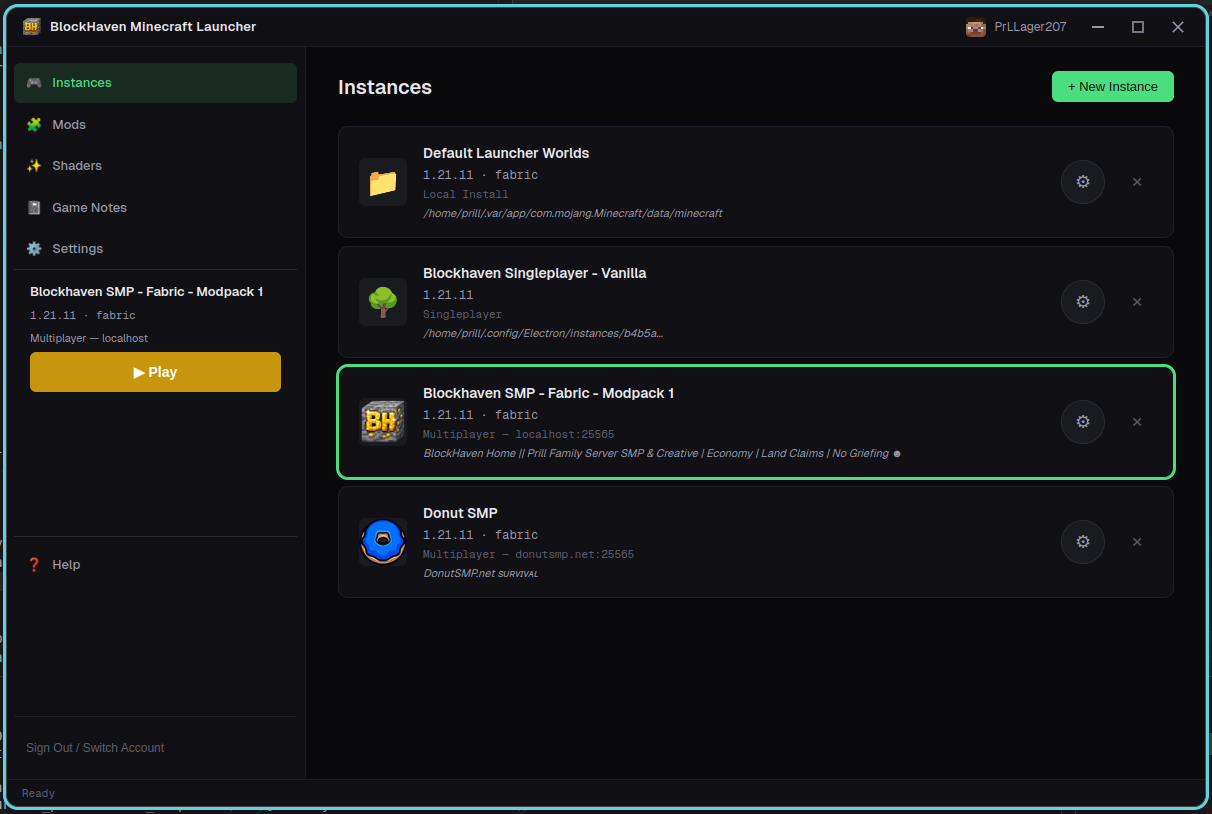
Task: Click the Local Install label
Action: 466,195
